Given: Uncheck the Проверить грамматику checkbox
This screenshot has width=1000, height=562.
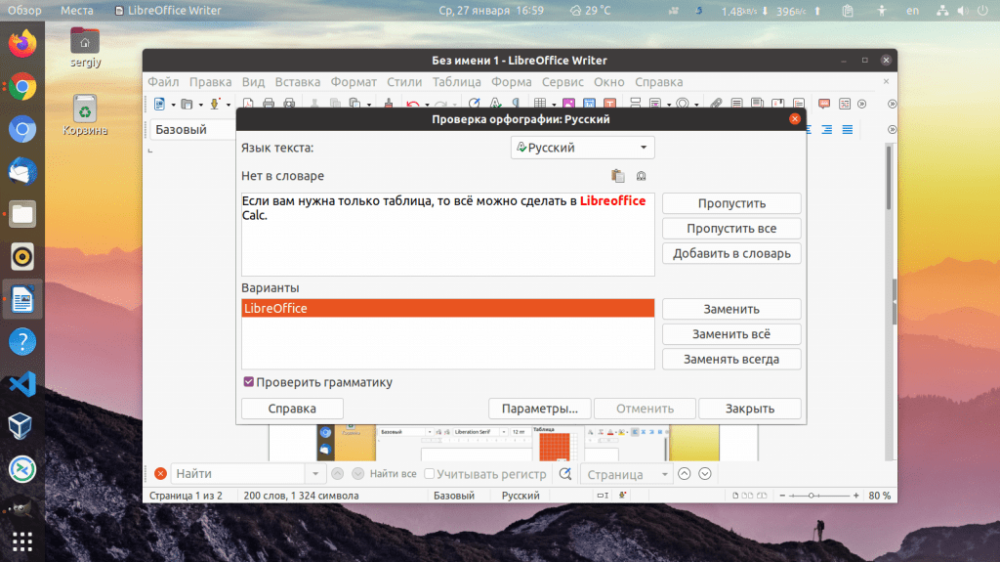Looking at the screenshot, I should (248, 382).
